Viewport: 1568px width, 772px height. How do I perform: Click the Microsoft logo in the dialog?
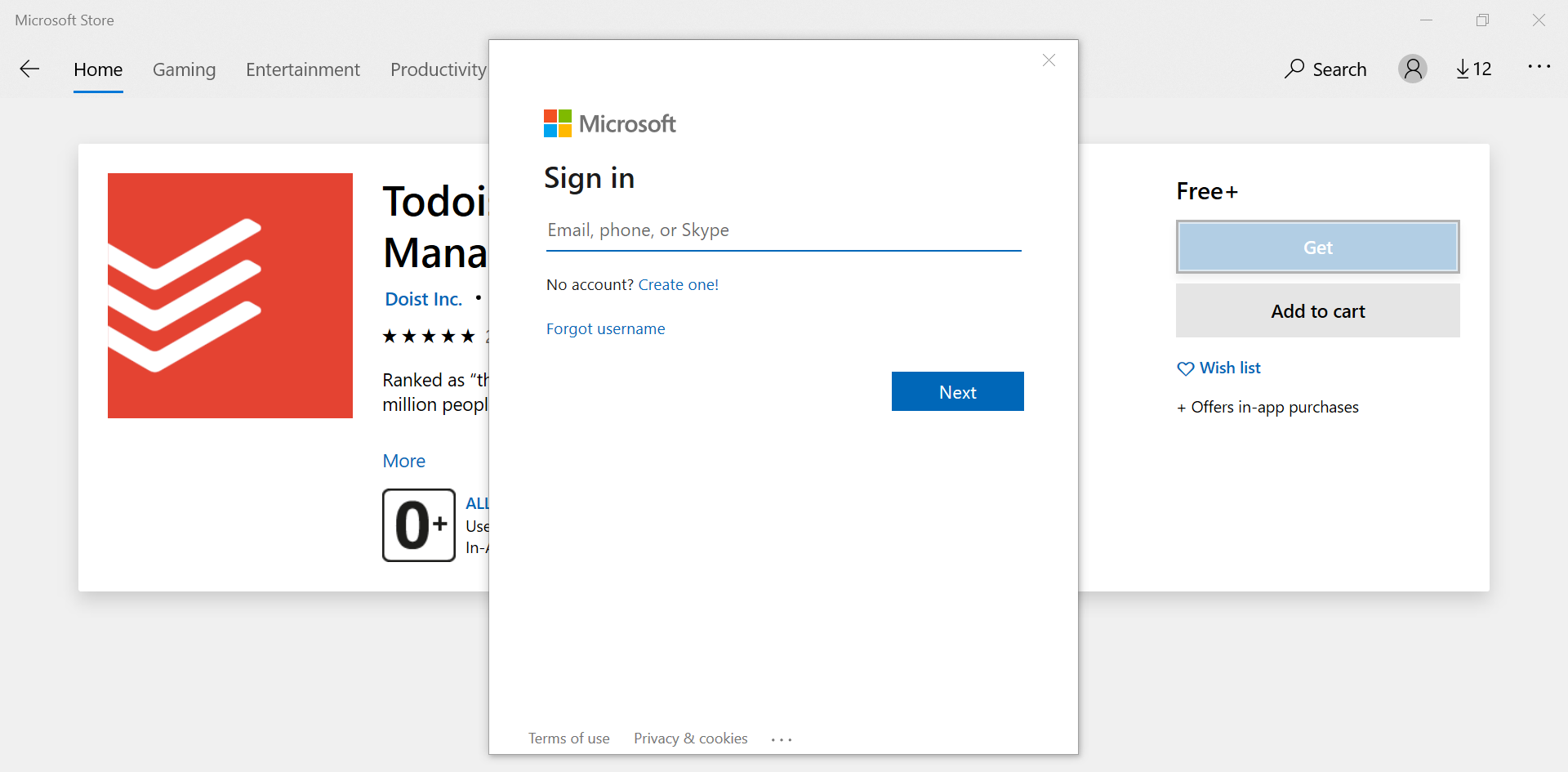(x=609, y=123)
